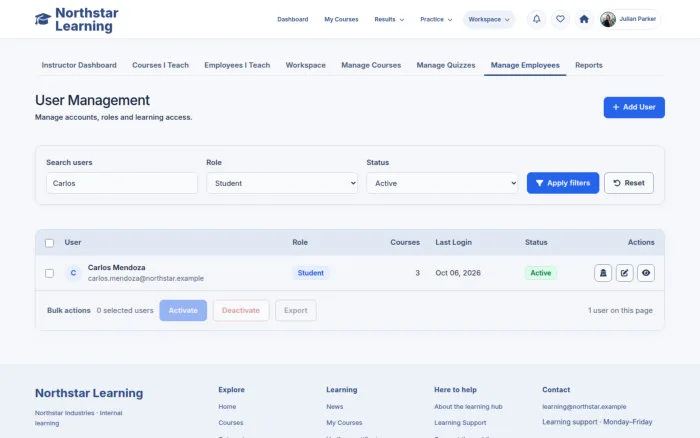Switch to the Manage Quizzes tab
The image size is (700, 438).
tap(446, 65)
